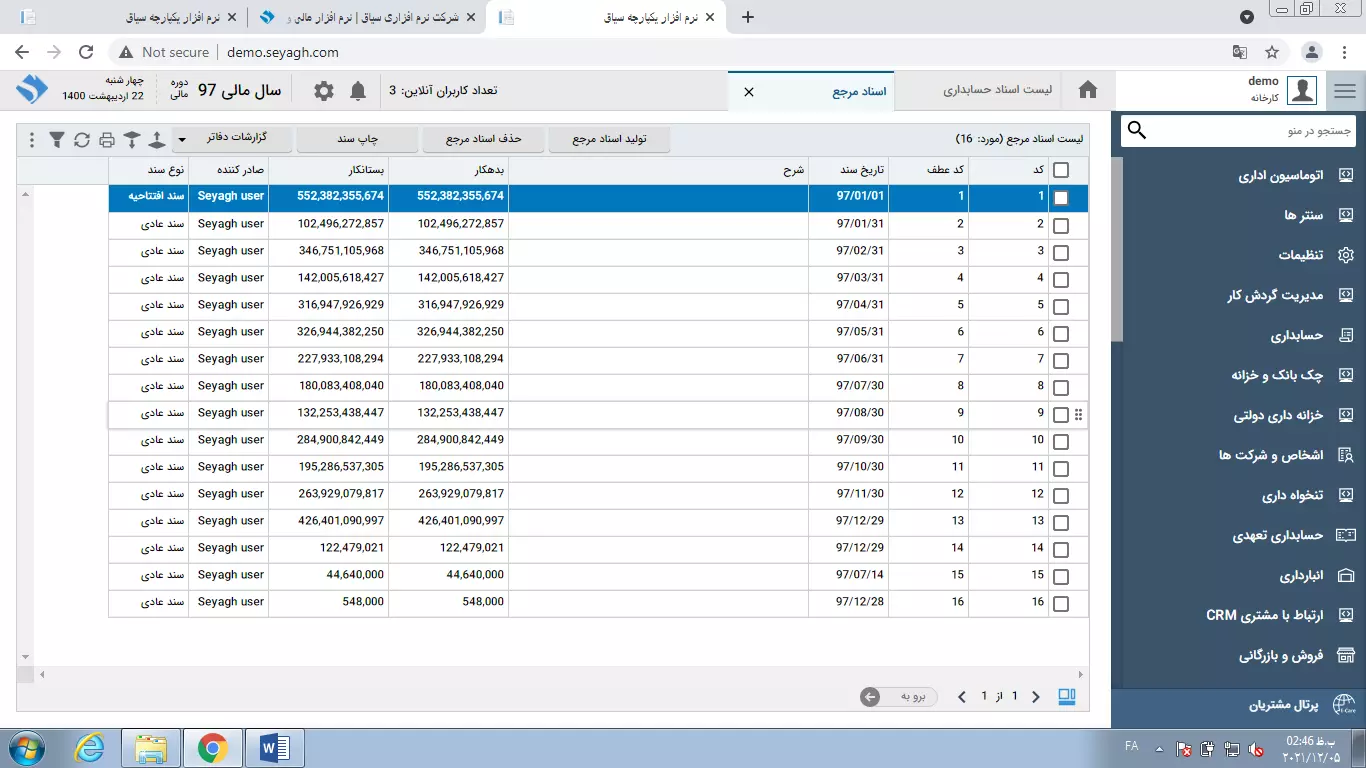
Task: Toggle the hamburger sidebar menu
Action: tap(1344, 91)
